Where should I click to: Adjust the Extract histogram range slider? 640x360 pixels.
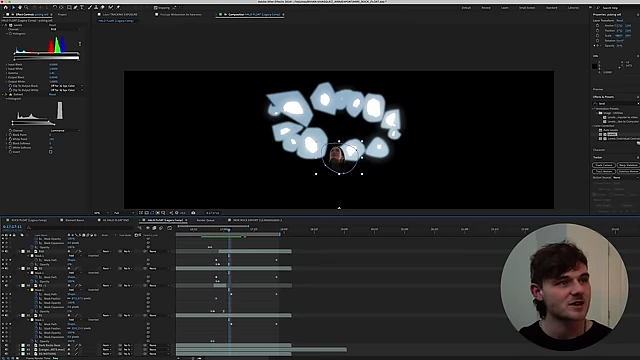33,122
